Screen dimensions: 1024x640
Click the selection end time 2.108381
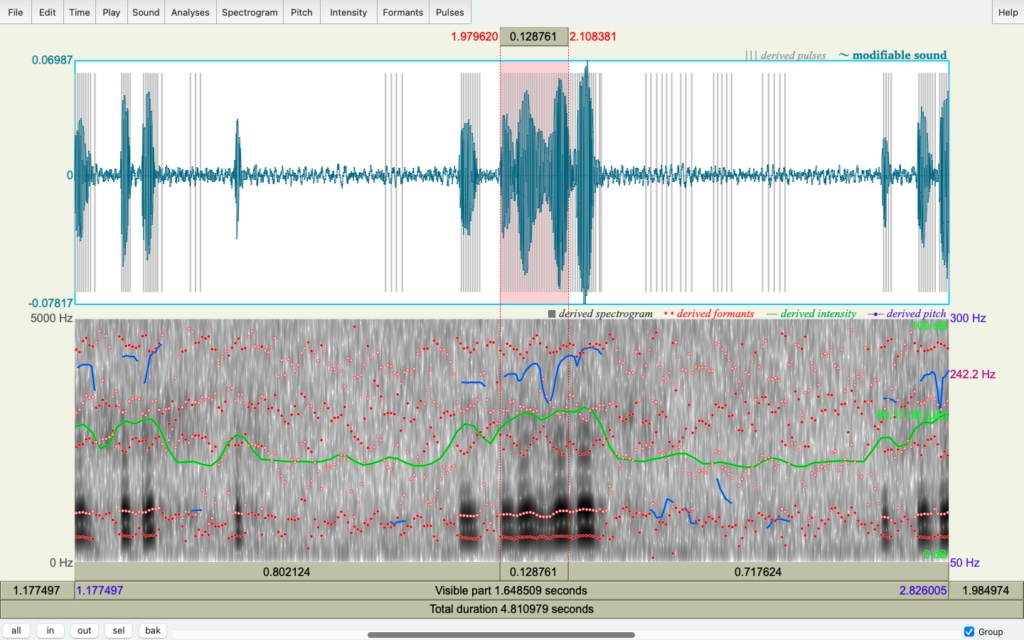coord(593,37)
